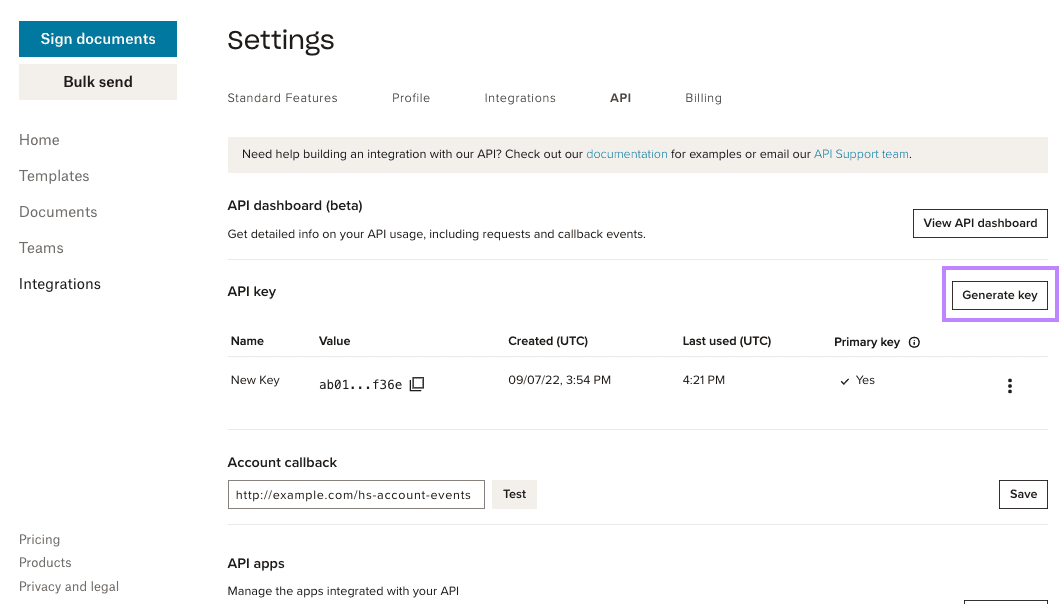Click the account callback URL field

[x=355, y=494]
